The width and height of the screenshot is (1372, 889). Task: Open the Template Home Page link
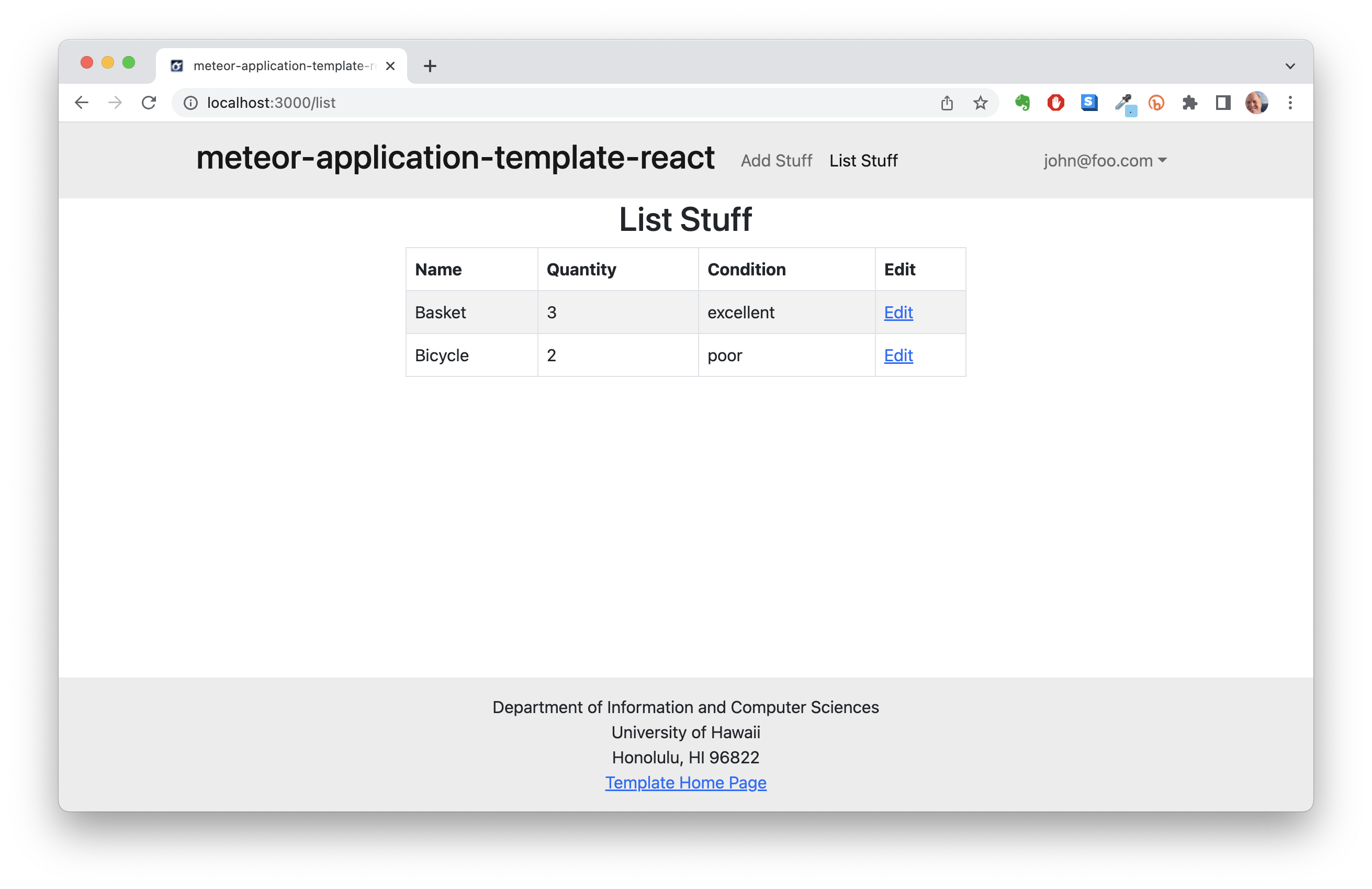coord(685,782)
